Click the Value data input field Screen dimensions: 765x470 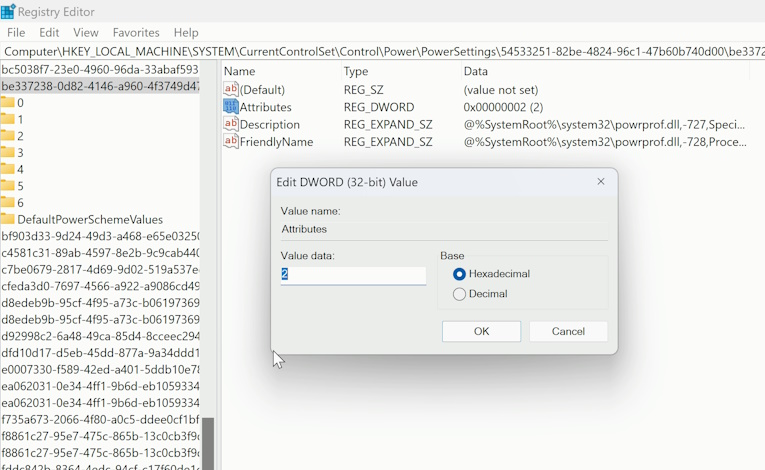[x=353, y=275]
